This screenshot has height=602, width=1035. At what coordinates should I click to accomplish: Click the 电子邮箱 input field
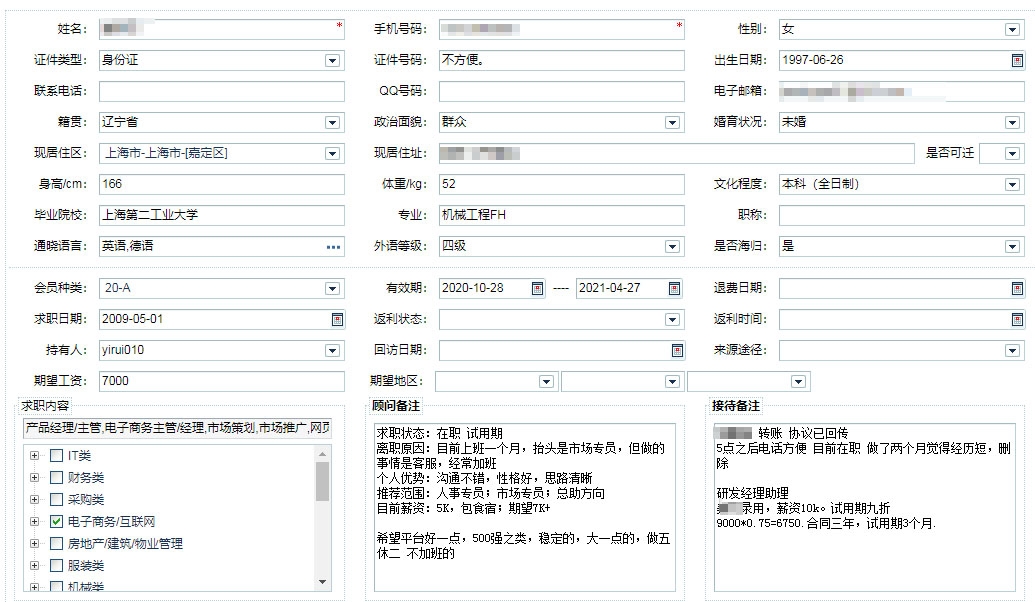click(x=902, y=91)
